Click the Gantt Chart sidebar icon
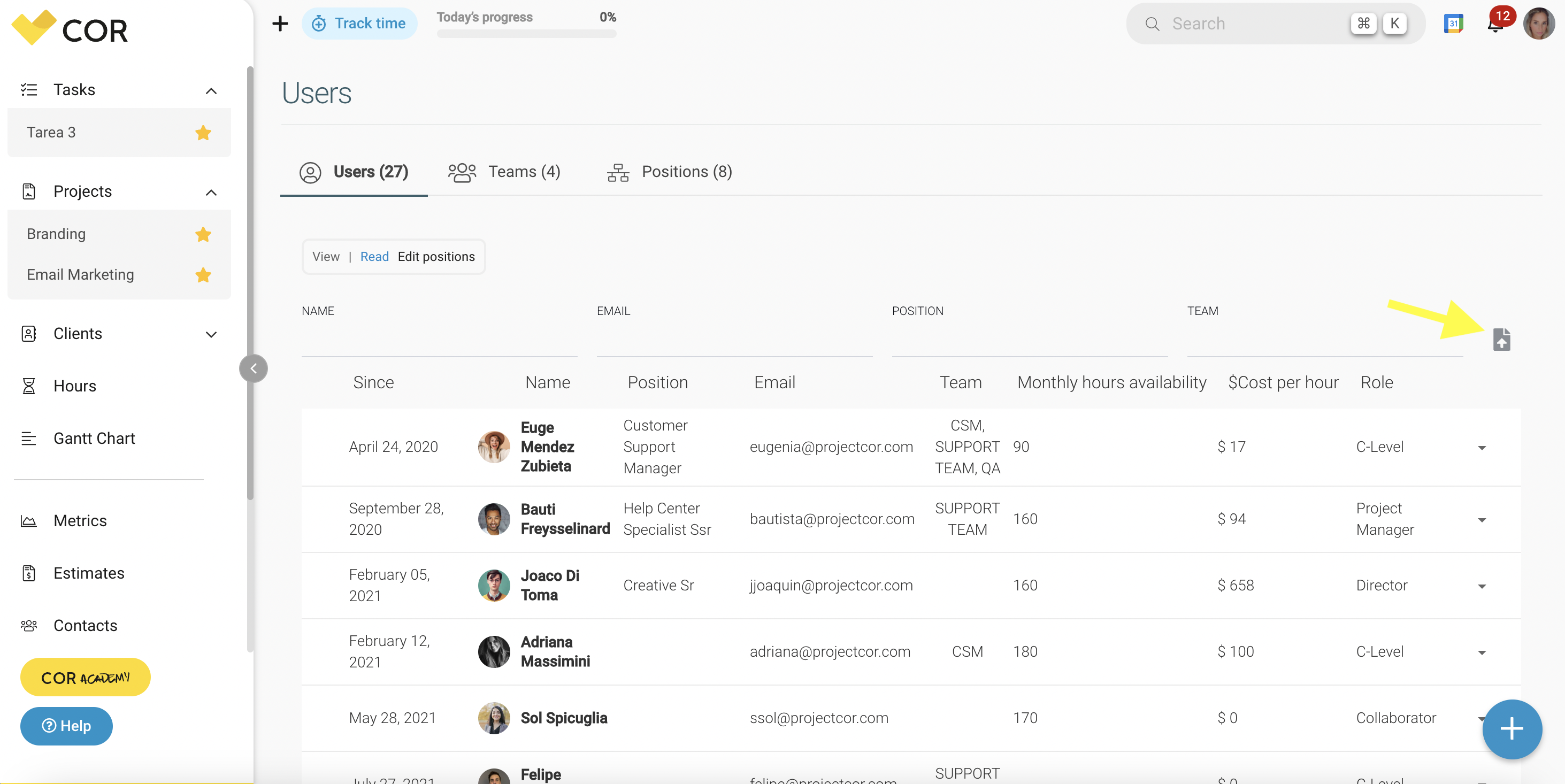This screenshot has height=784, width=1565. (x=29, y=439)
